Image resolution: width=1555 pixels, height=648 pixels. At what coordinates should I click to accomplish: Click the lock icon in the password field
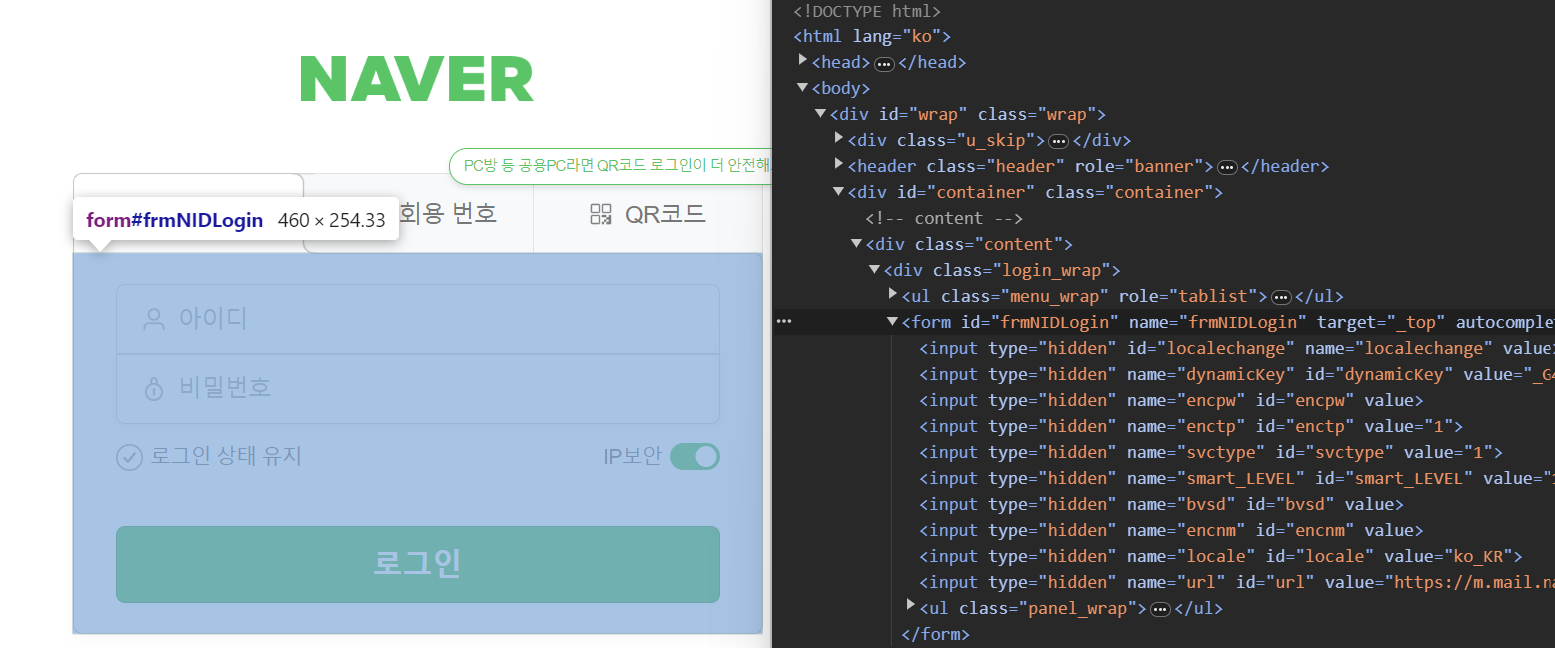(x=153, y=388)
